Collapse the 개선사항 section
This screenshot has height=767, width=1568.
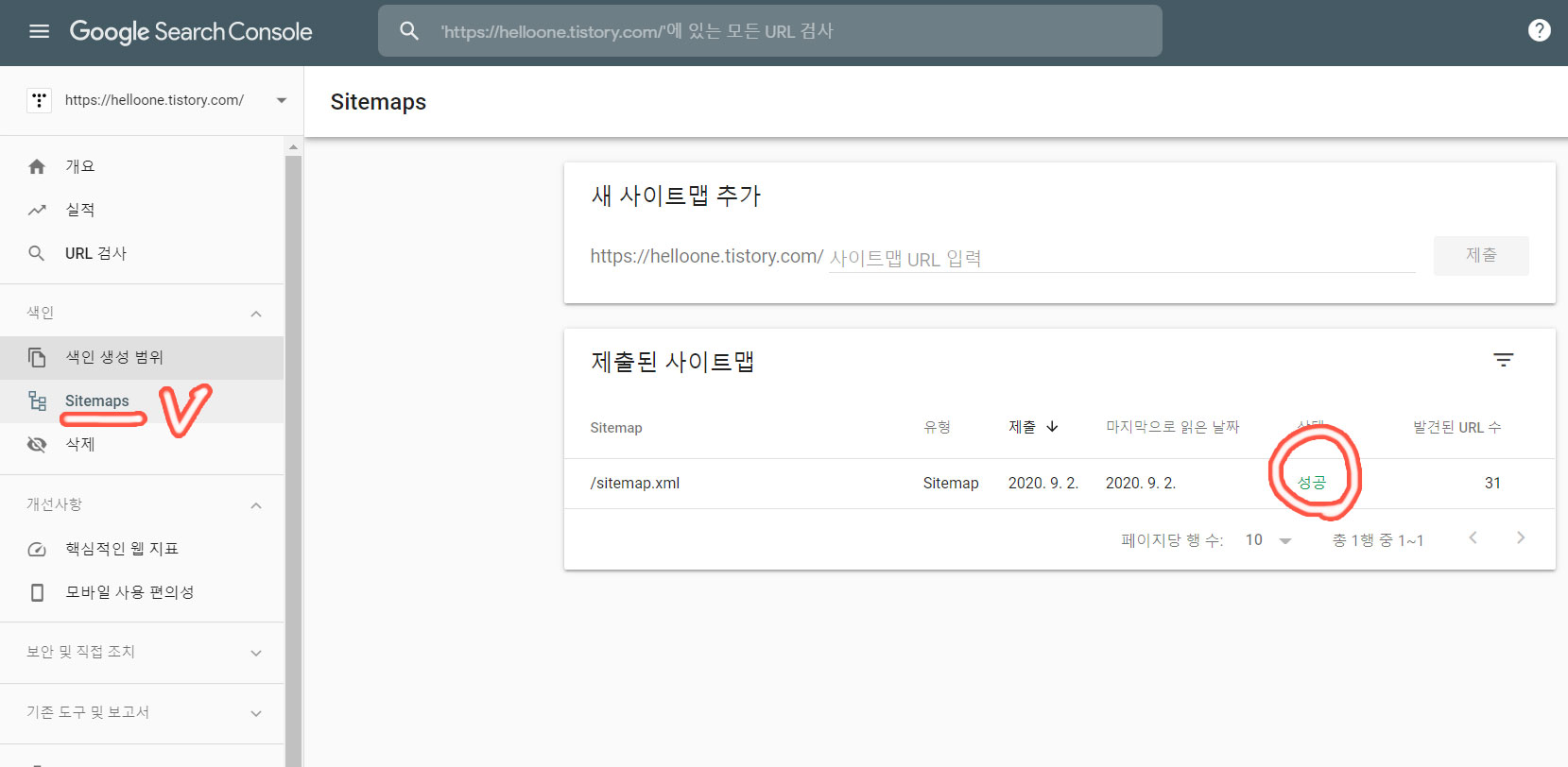256,505
